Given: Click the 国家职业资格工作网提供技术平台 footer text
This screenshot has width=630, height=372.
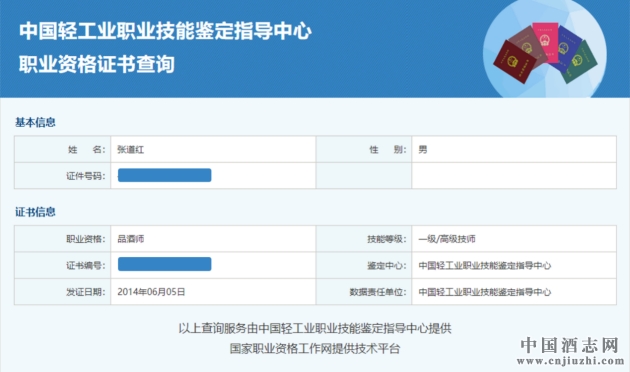Looking at the screenshot, I should click(x=315, y=348).
